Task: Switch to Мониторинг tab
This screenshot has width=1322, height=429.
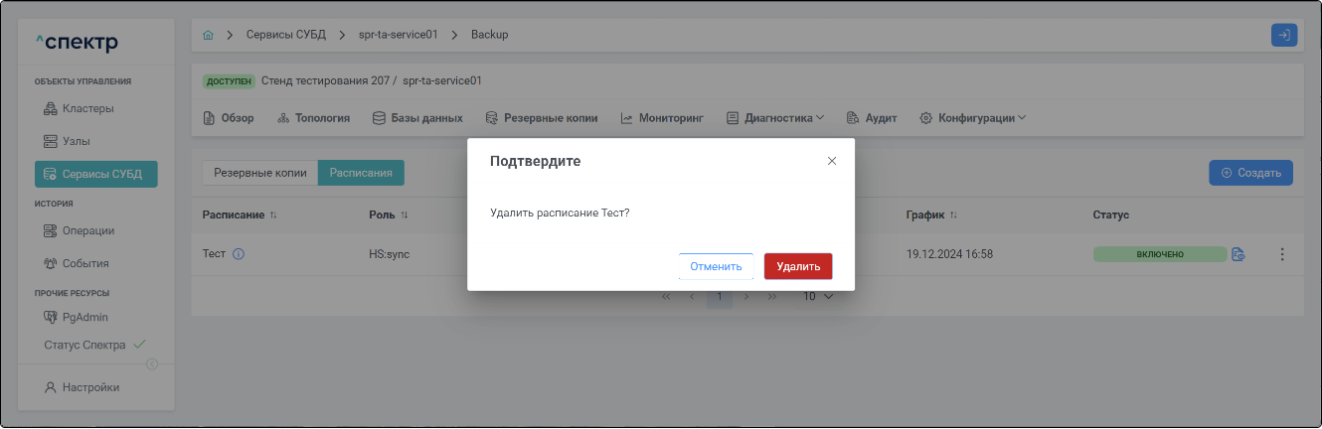Action: tap(662, 118)
